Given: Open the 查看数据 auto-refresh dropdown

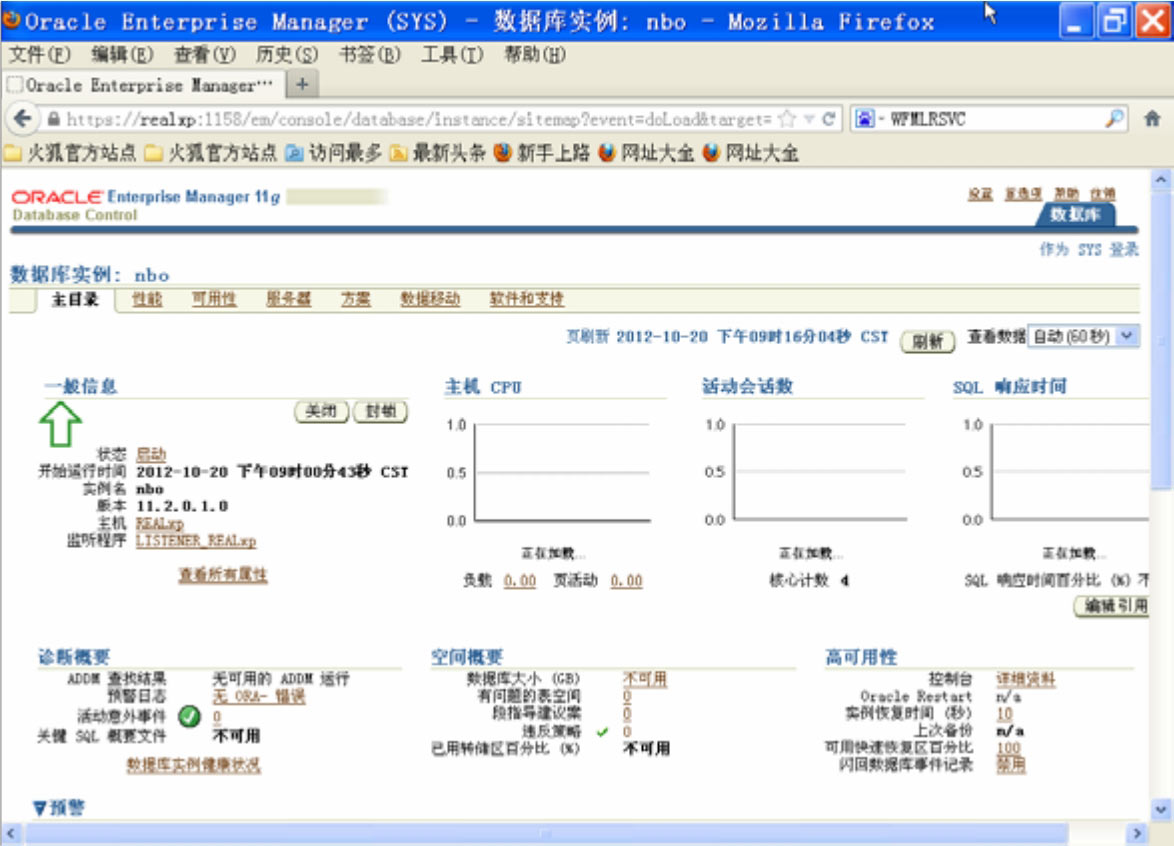Looking at the screenshot, I should 1084,337.
